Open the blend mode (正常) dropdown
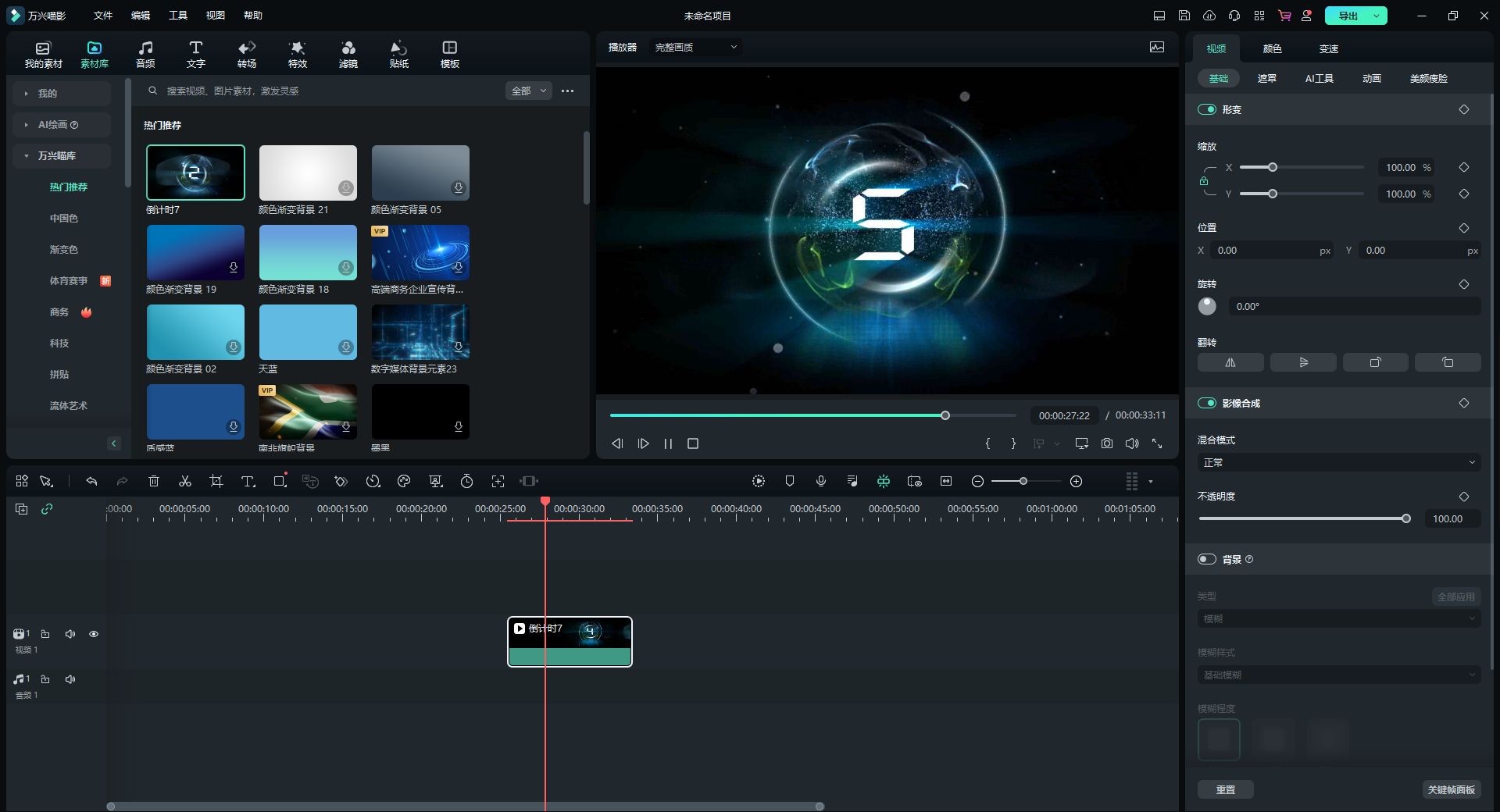Viewport: 1500px width, 812px height. pyautogui.click(x=1338, y=462)
